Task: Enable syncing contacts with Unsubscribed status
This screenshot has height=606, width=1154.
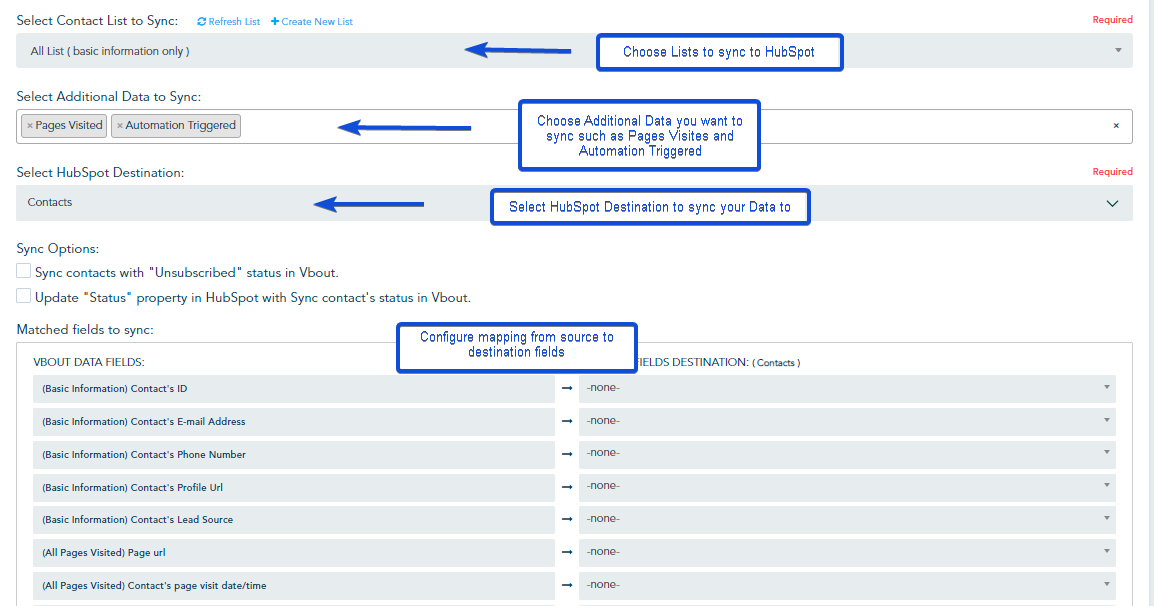Action: (x=24, y=271)
